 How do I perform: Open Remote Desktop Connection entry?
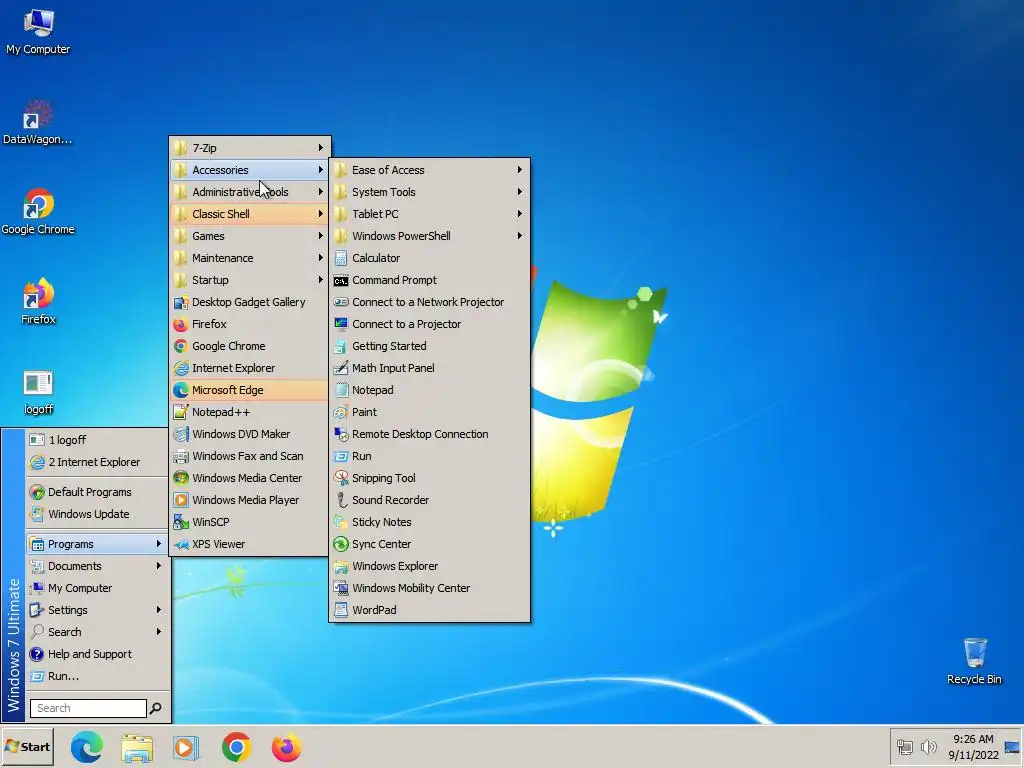[x=430, y=434]
